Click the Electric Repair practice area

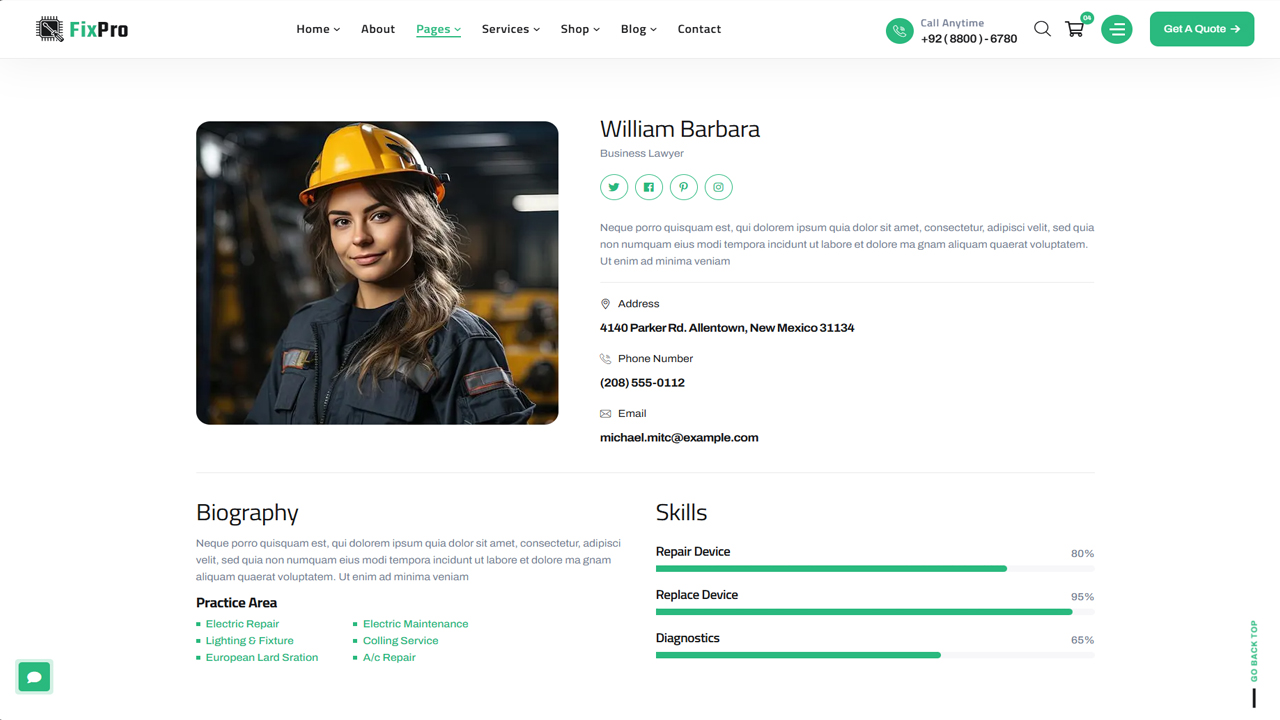242,624
